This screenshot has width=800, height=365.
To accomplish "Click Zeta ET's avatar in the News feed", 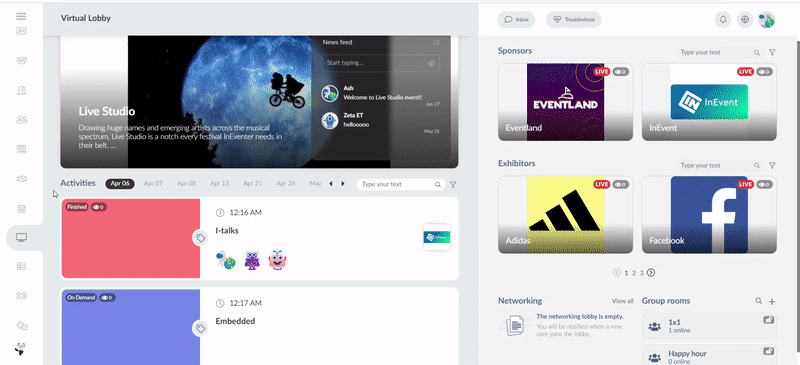I will point(331,120).
